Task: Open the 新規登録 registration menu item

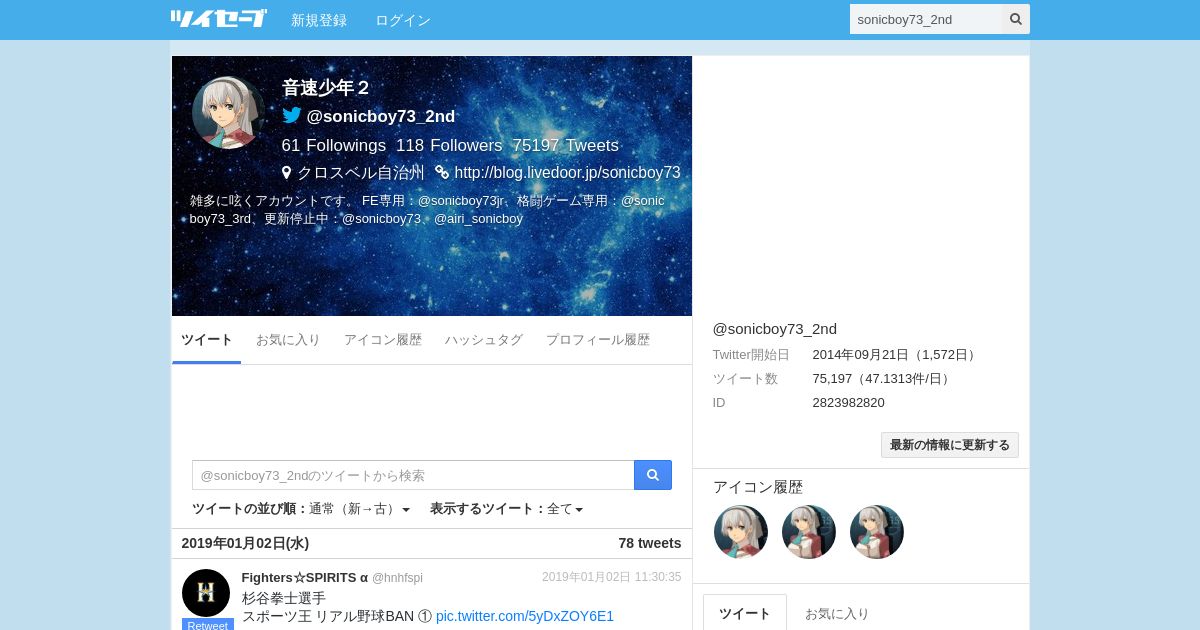Action: point(319,20)
